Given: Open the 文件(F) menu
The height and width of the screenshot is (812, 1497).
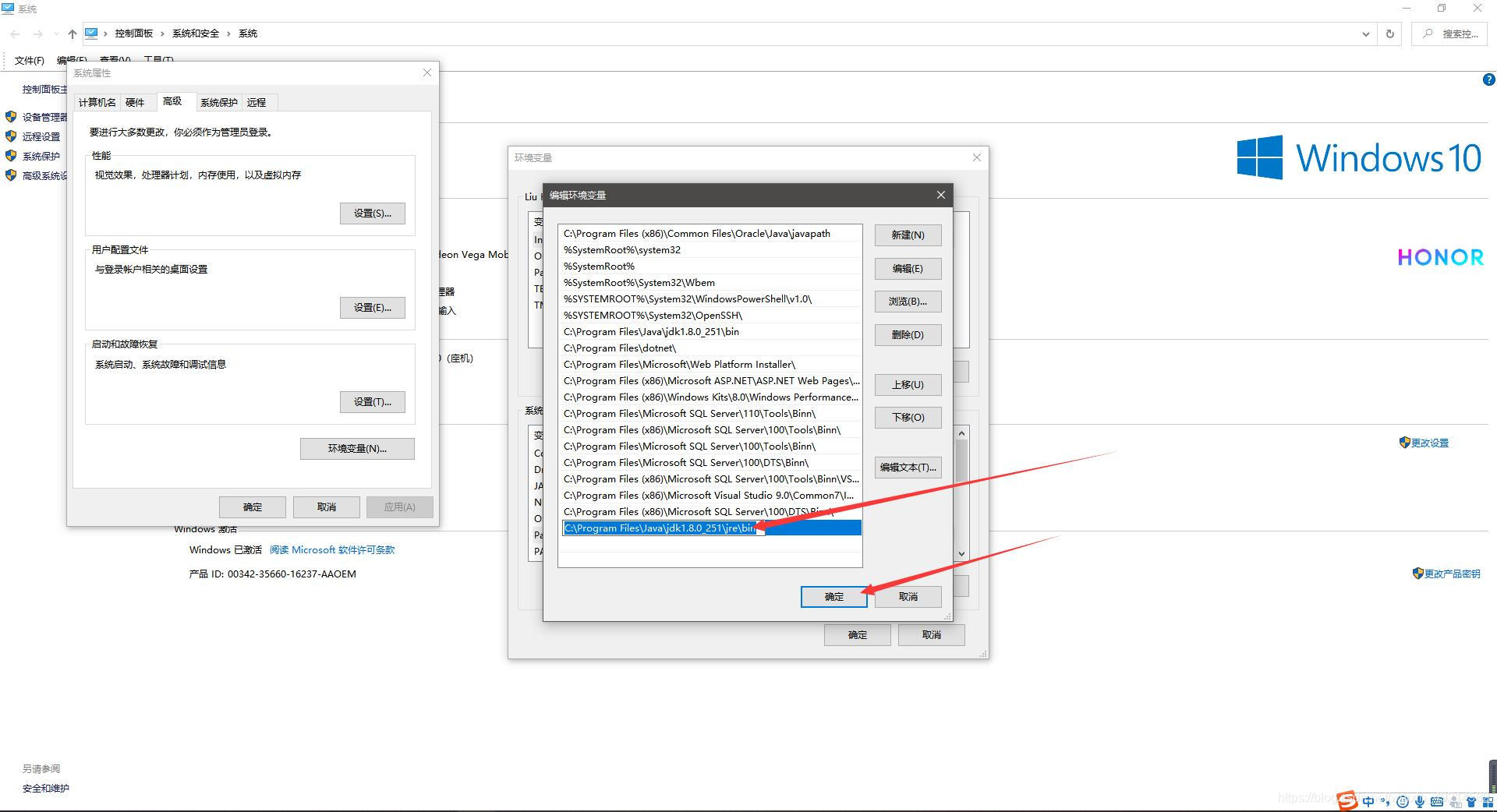Looking at the screenshot, I should coord(30,60).
